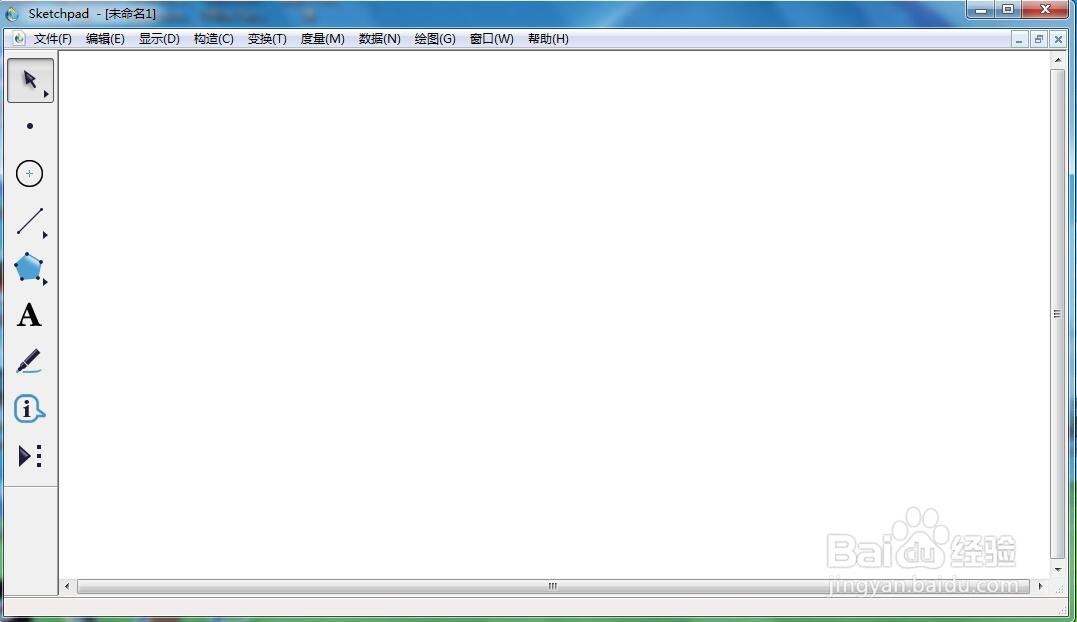Select the Point tool
The height and width of the screenshot is (622, 1077).
(30, 126)
